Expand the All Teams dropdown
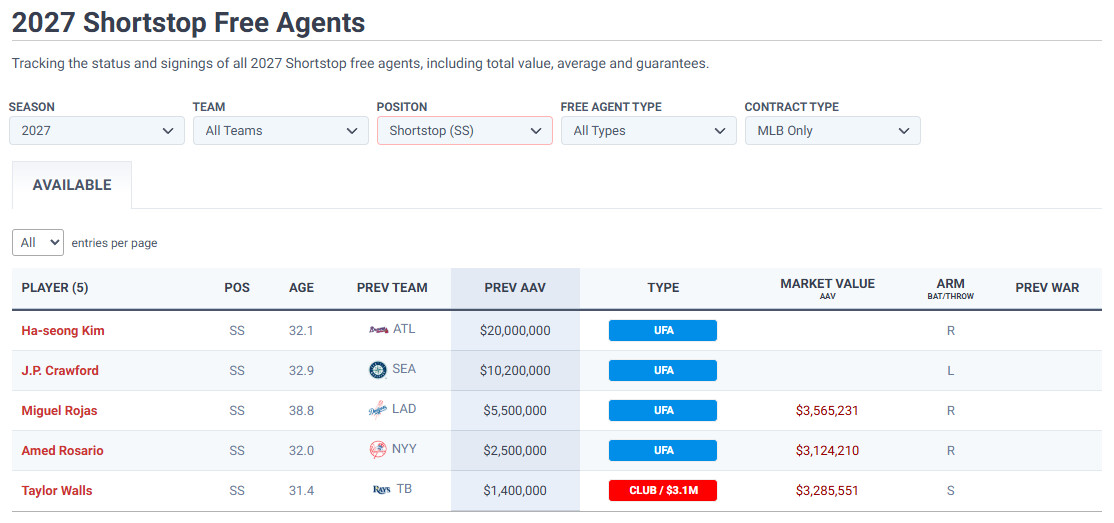 (x=281, y=131)
